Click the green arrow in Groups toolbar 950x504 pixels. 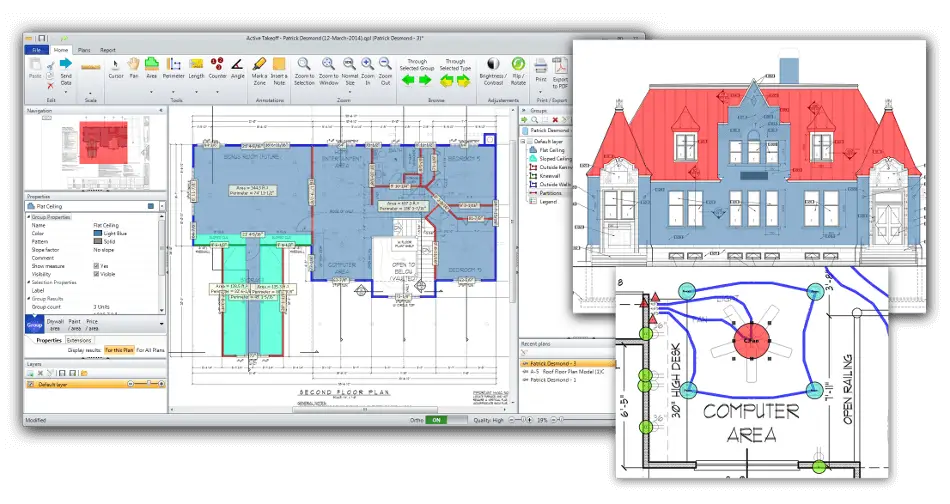(525, 120)
